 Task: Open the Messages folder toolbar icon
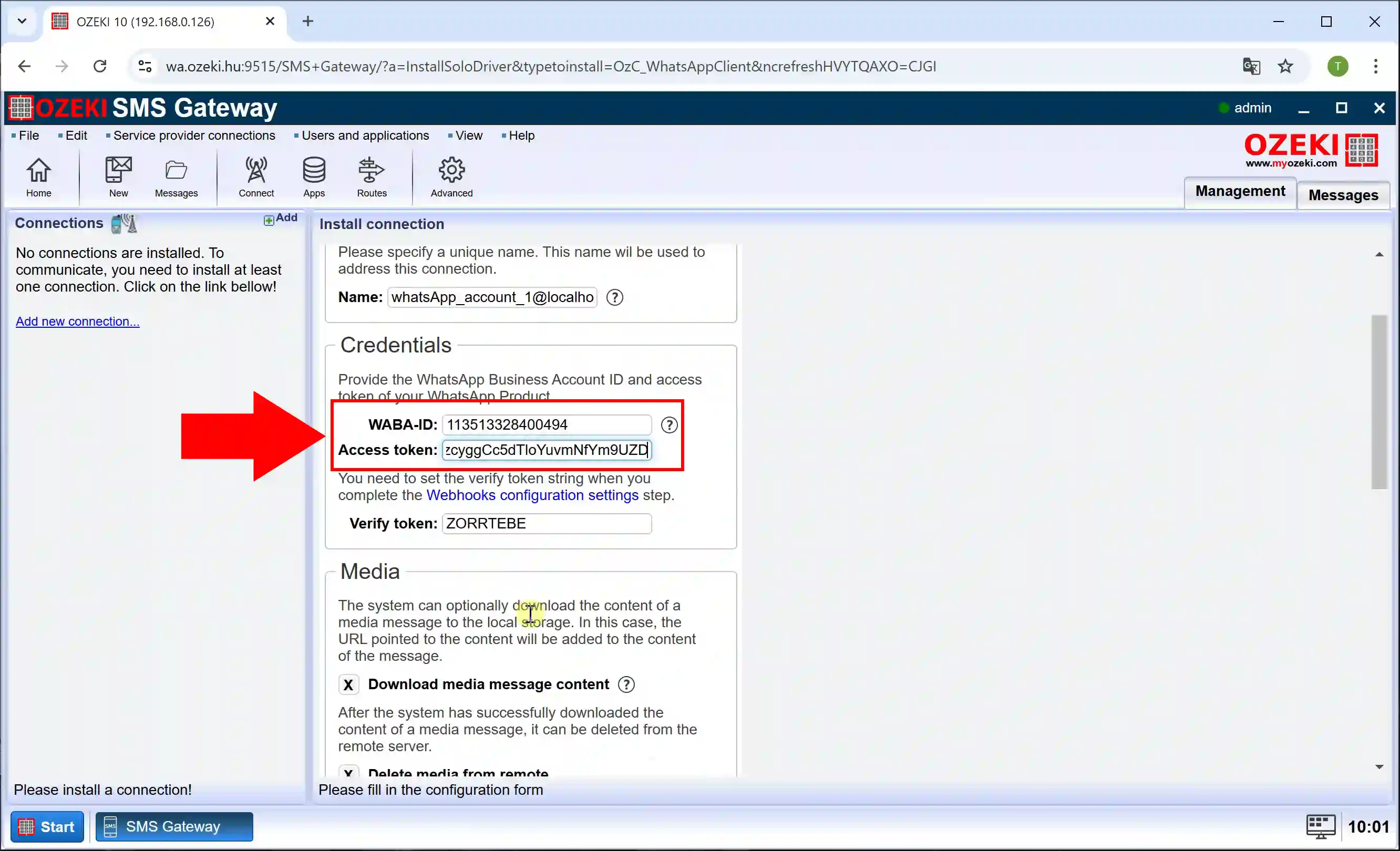pyautogui.click(x=176, y=177)
